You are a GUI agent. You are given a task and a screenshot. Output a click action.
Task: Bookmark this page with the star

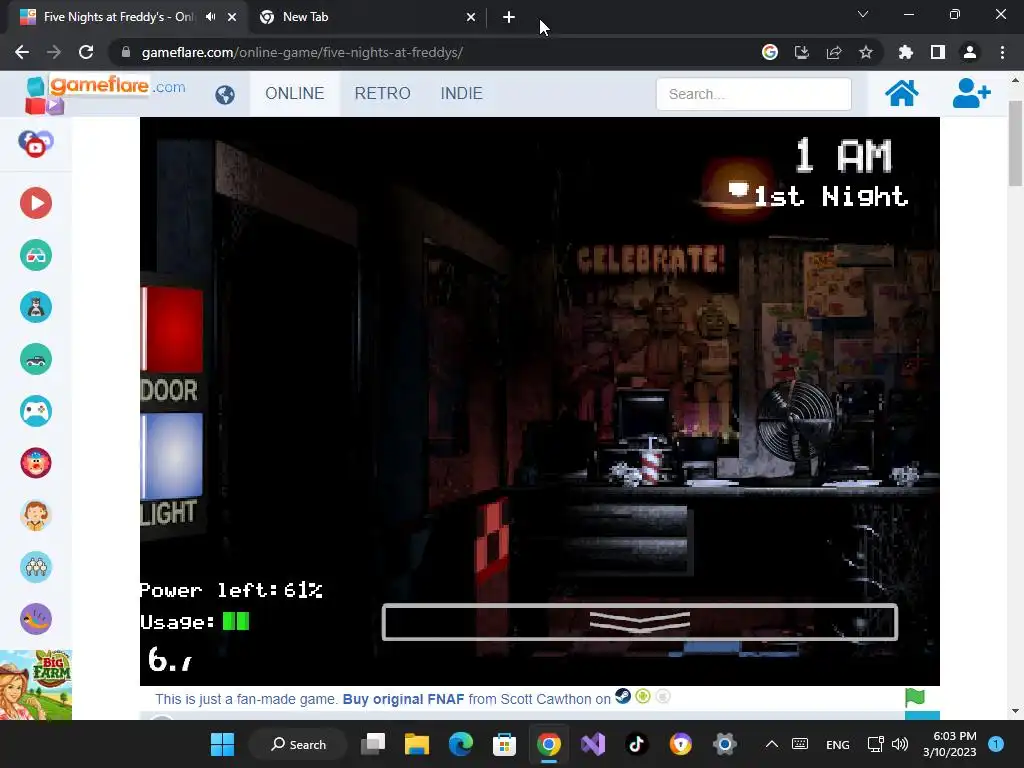click(x=865, y=52)
